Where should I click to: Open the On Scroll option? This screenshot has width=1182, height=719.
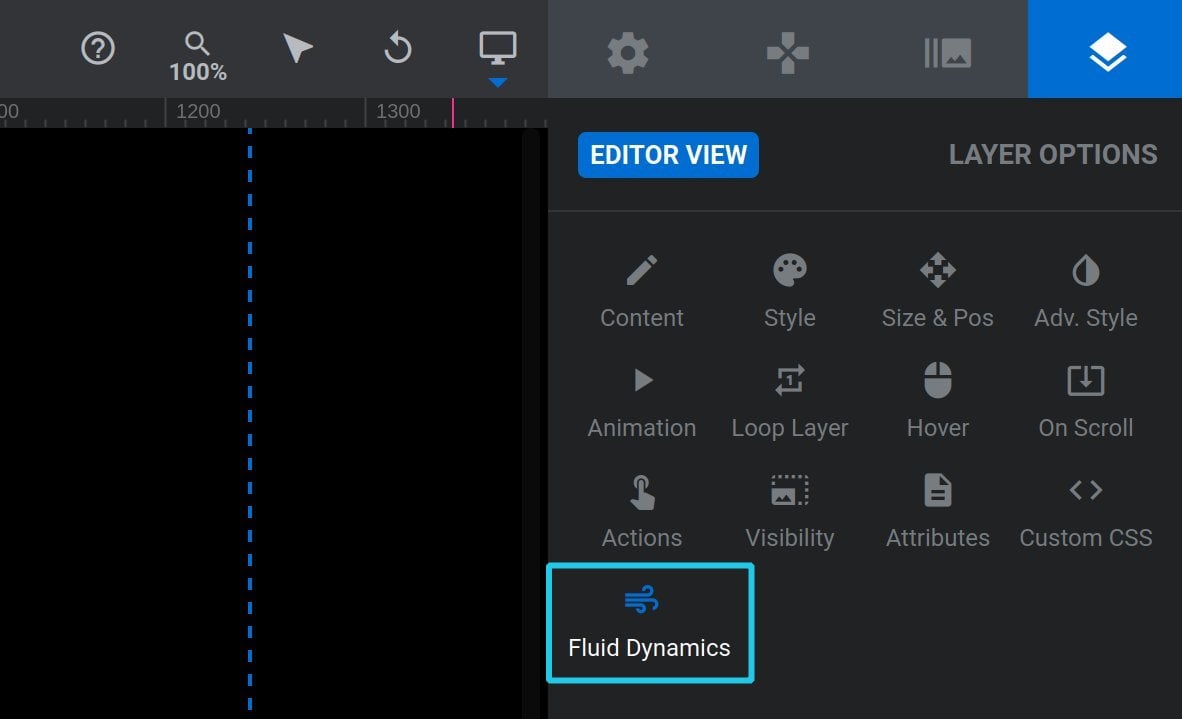(1086, 402)
